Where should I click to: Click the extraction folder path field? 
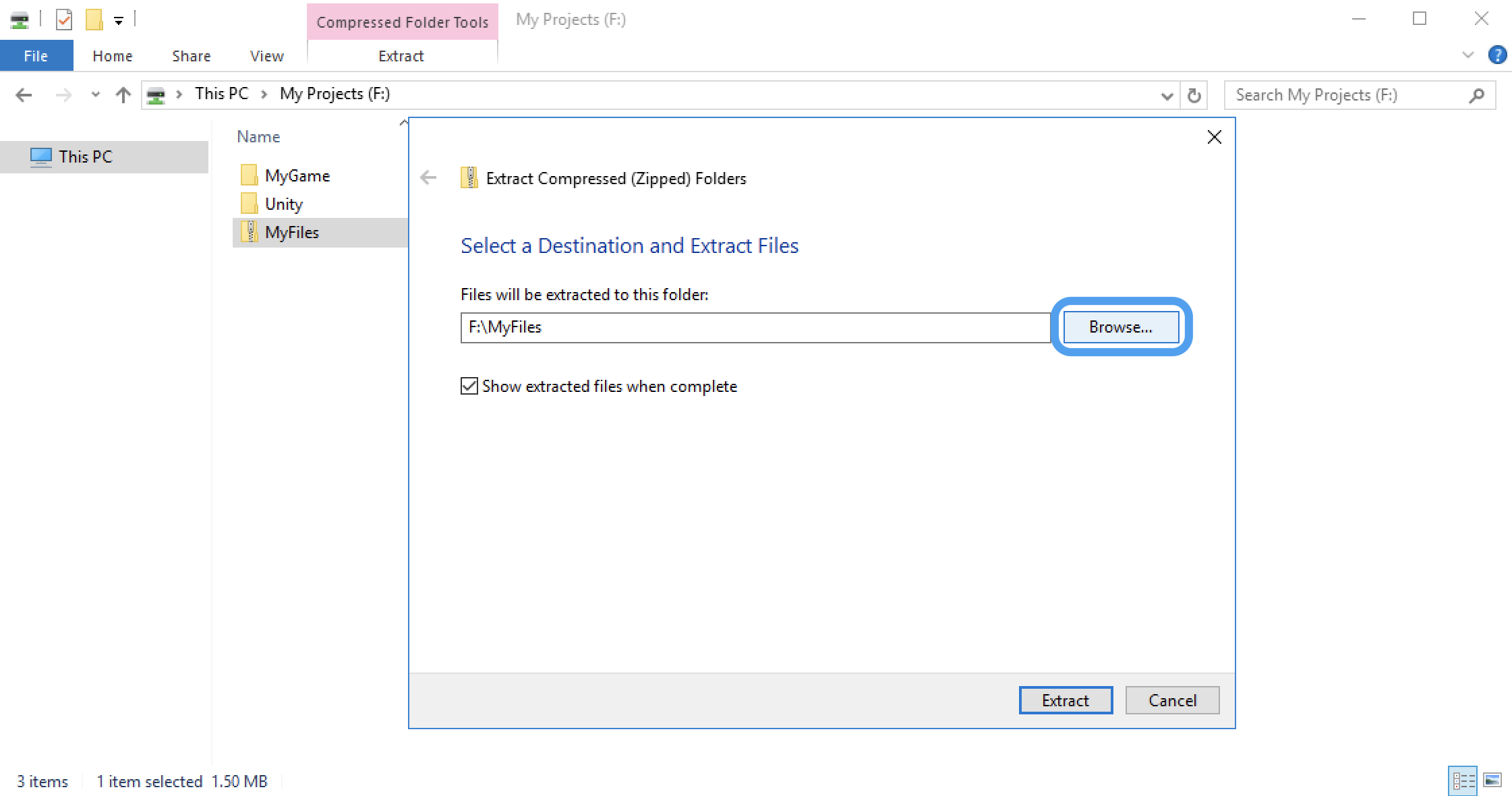[754, 327]
